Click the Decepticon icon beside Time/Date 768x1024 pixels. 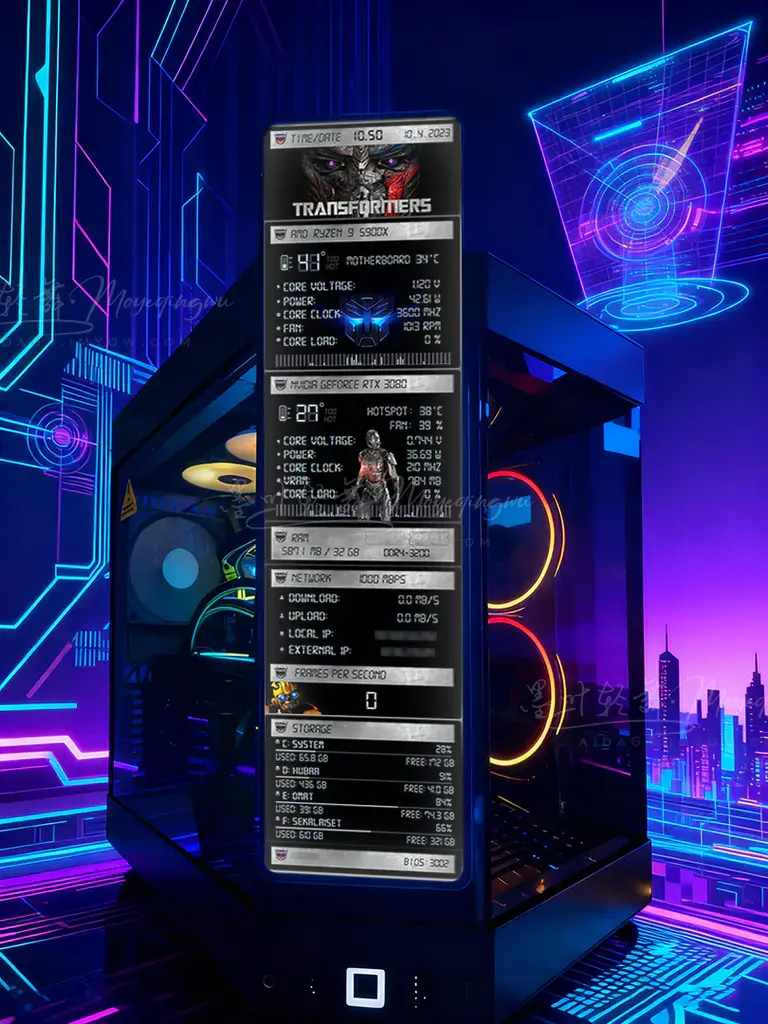(x=279, y=138)
